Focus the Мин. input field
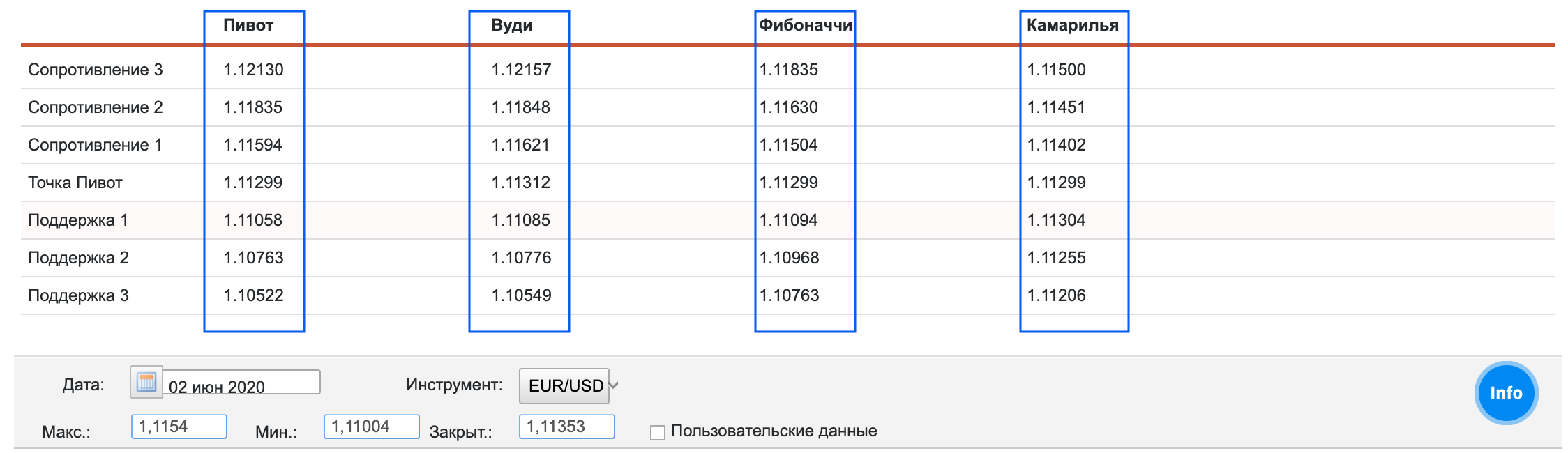This screenshot has width=1568, height=453. click(x=371, y=427)
